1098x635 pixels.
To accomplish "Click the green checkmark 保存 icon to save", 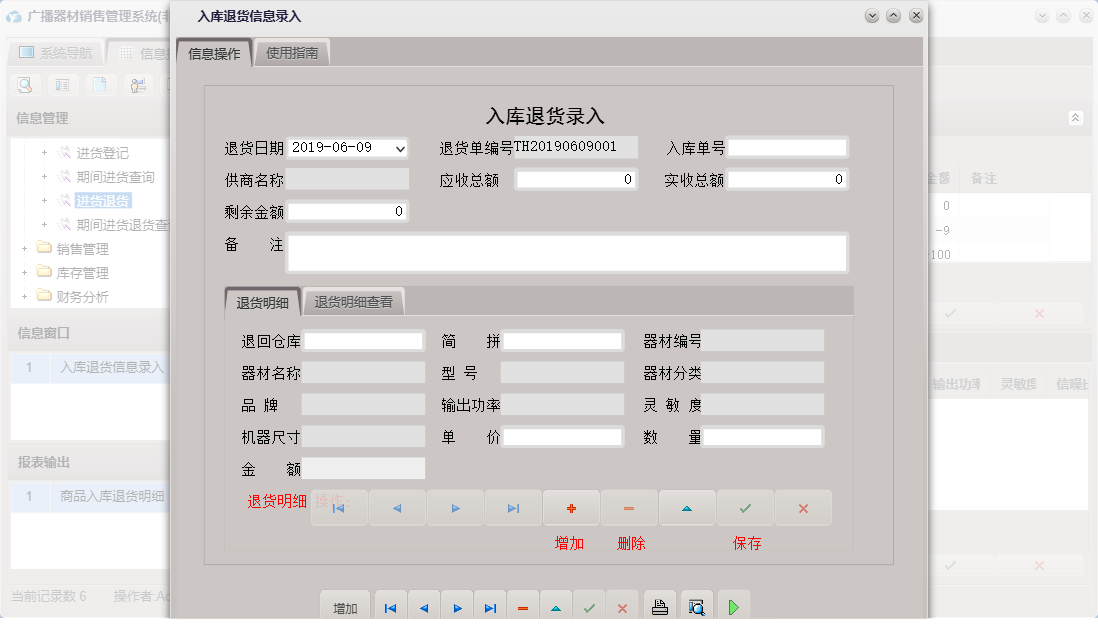I will pyautogui.click(x=744, y=508).
